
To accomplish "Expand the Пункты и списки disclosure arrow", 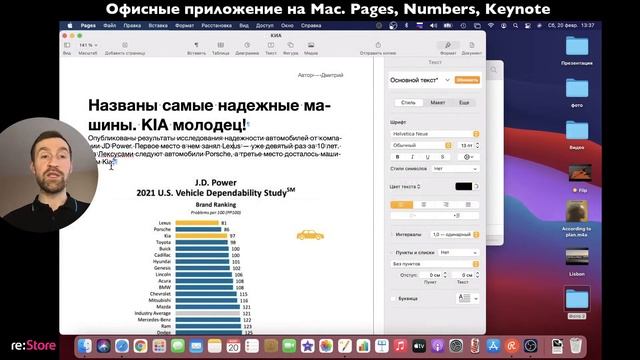I will tap(393, 253).
